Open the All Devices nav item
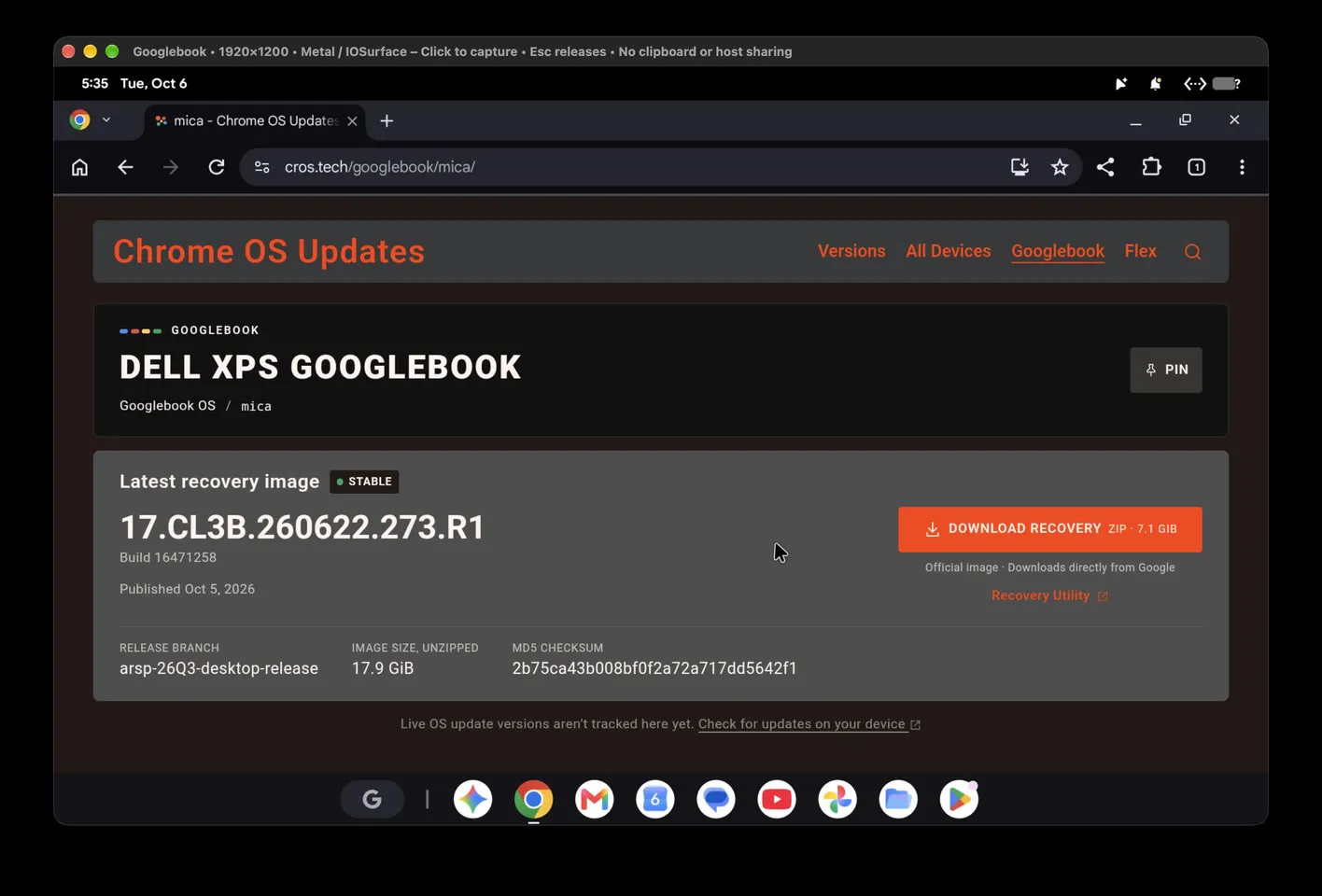 click(x=948, y=251)
